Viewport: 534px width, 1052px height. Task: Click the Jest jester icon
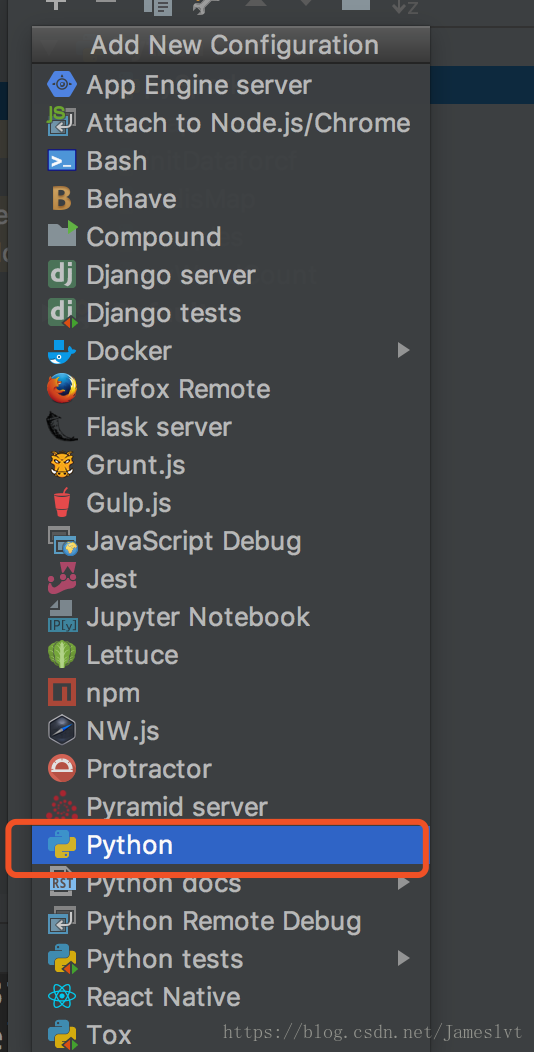click(62, 578)
